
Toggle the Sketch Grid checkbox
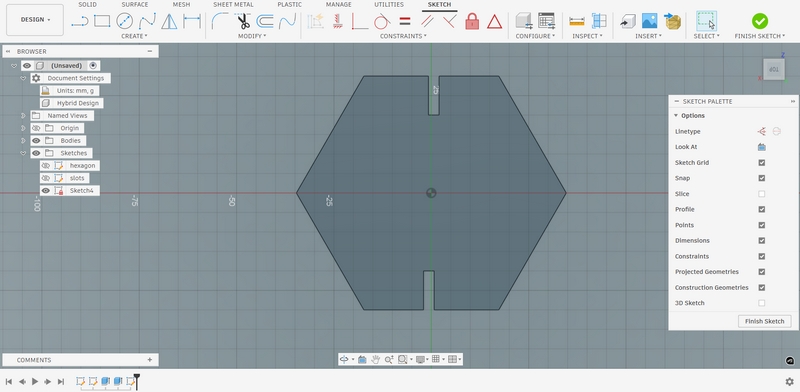762,162
